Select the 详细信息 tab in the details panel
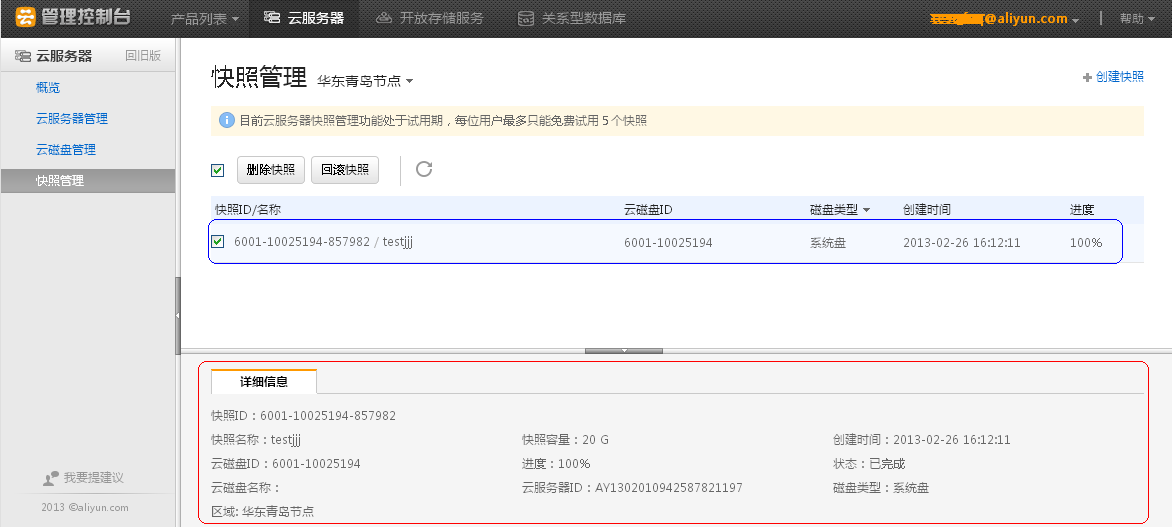The width and height of the screenshot is (1172, 527). (x=264, y=382)
